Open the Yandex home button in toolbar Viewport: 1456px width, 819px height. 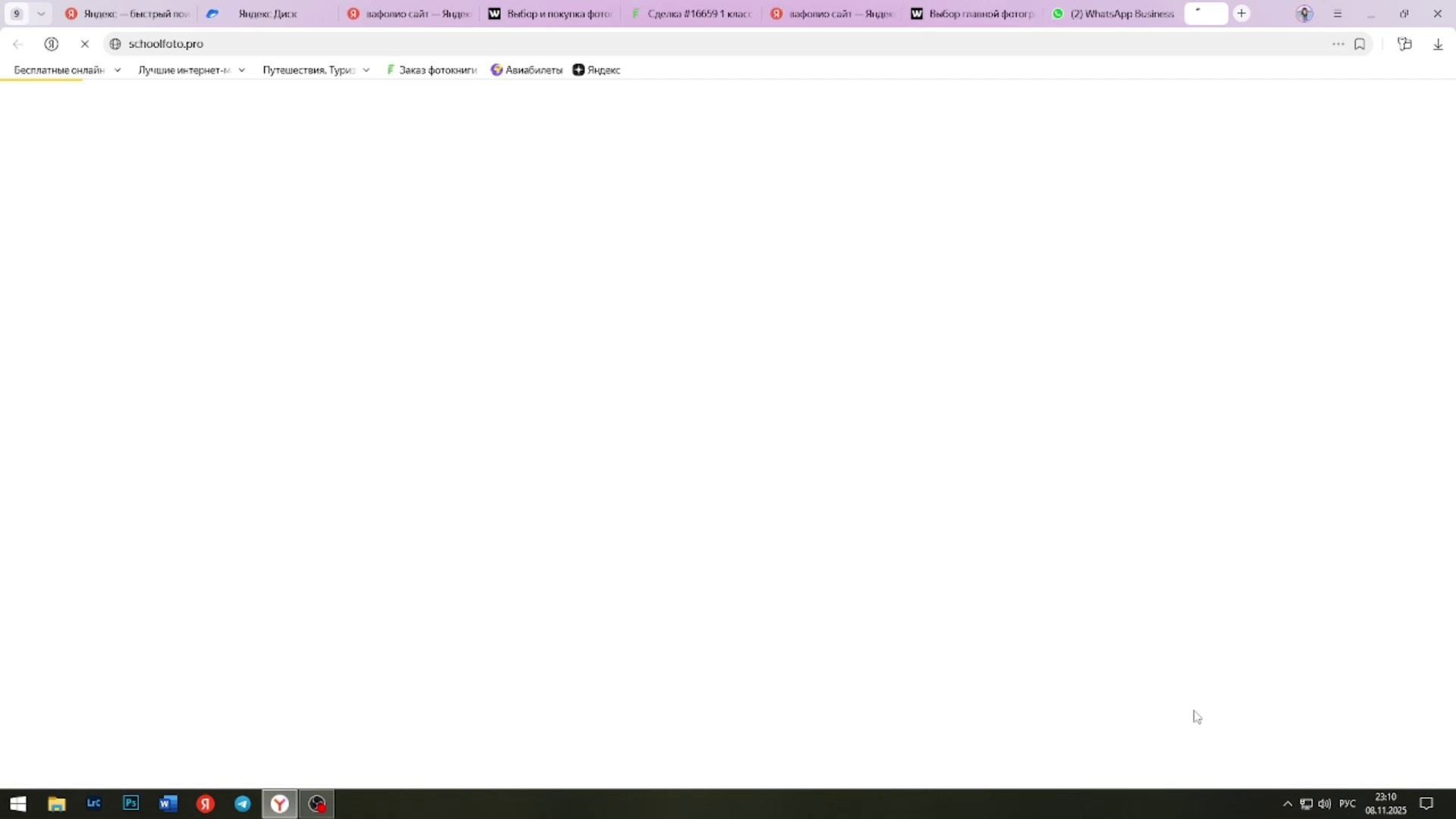52,44
